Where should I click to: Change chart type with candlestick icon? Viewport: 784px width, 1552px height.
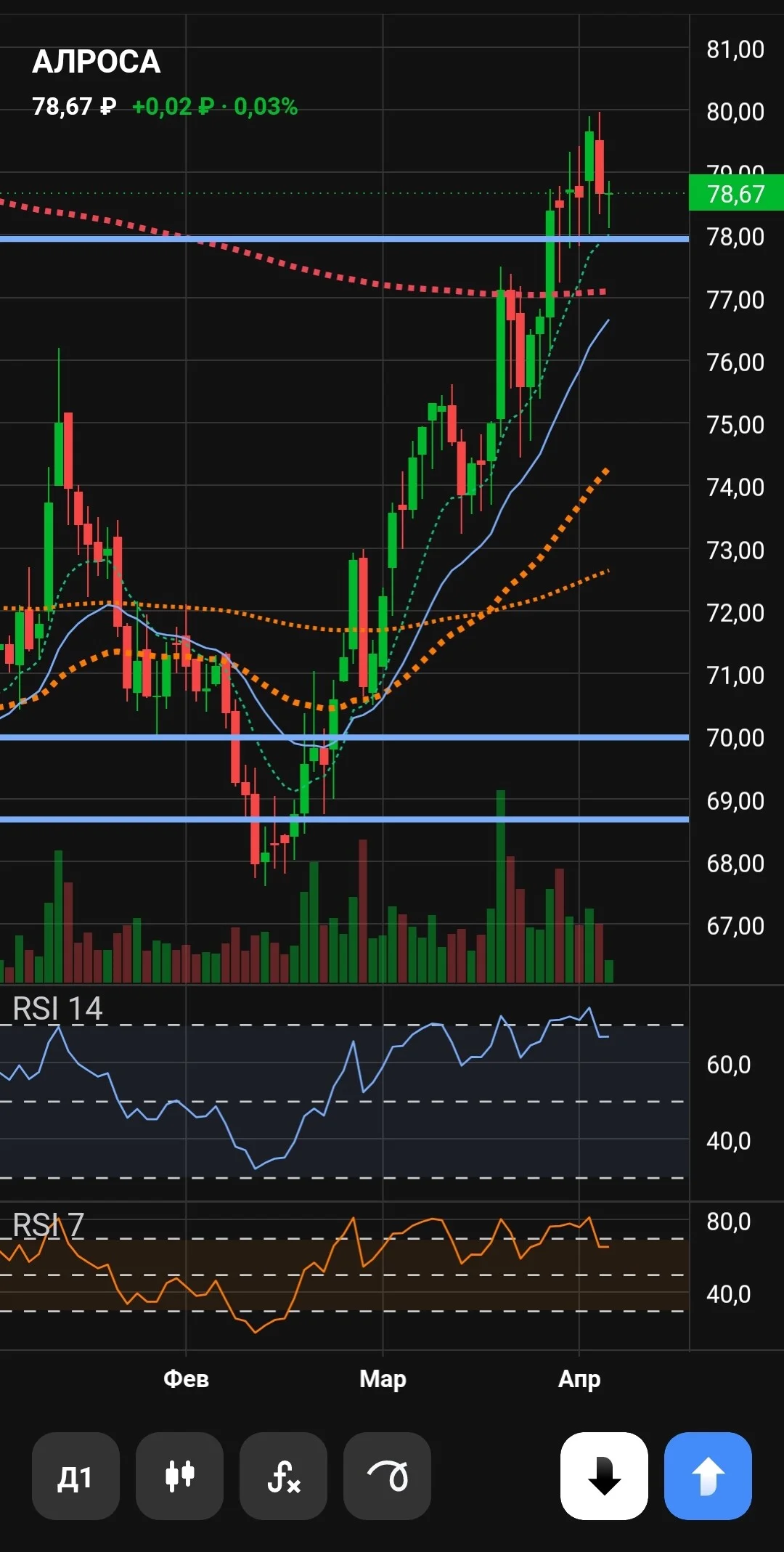[x=179, y=1476]
